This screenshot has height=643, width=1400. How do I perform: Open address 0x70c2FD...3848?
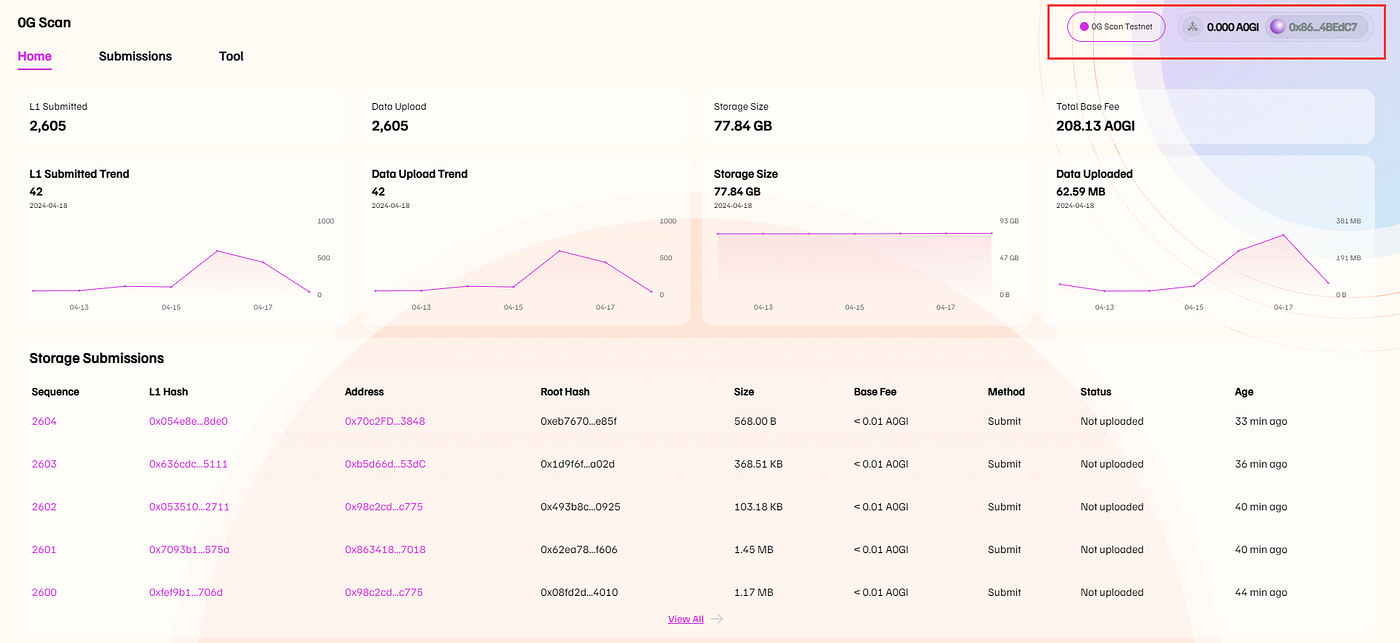pyautogui.click(x=385, y=421)
